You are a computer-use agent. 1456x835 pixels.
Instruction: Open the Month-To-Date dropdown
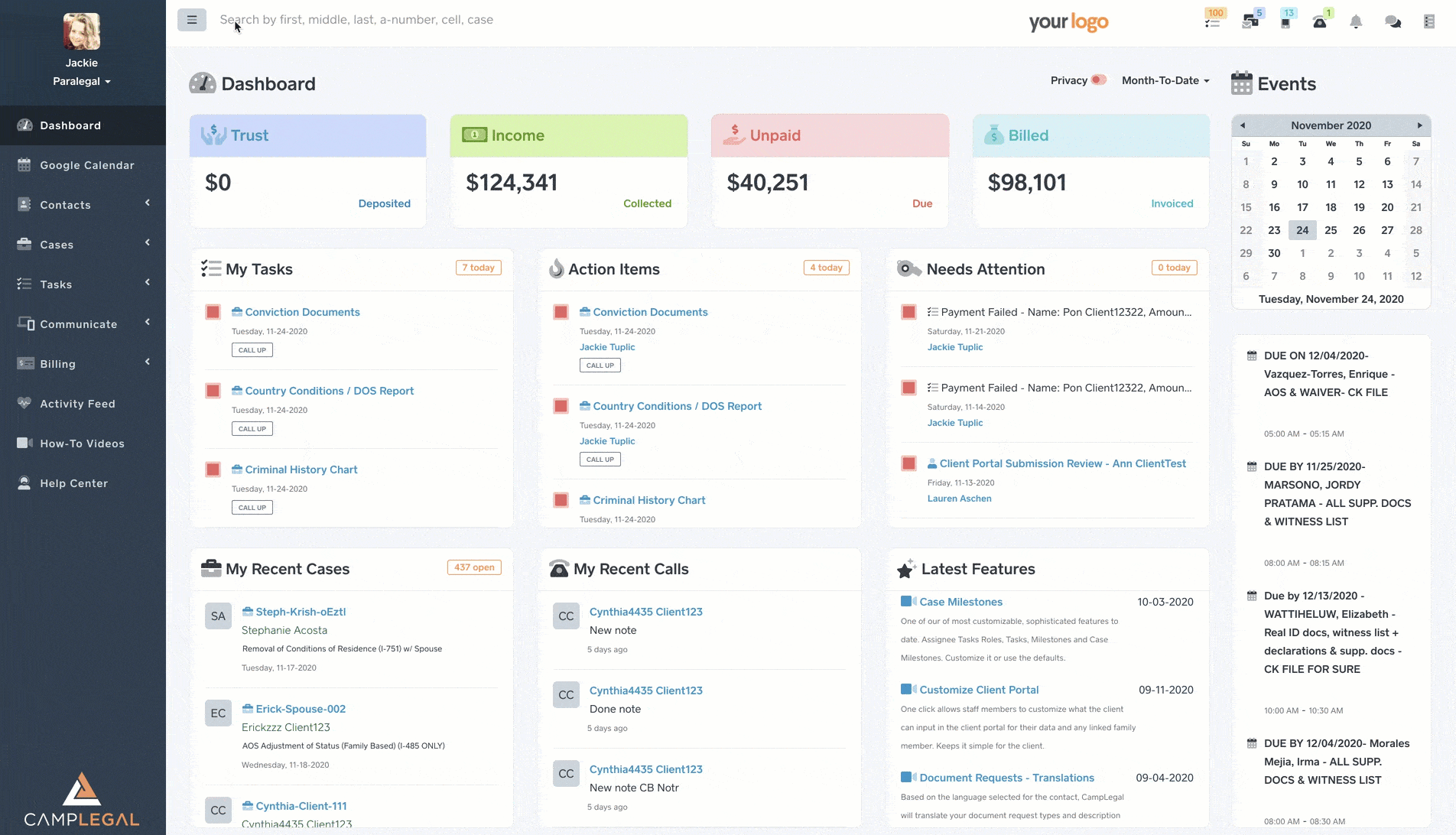[1165, 80]
